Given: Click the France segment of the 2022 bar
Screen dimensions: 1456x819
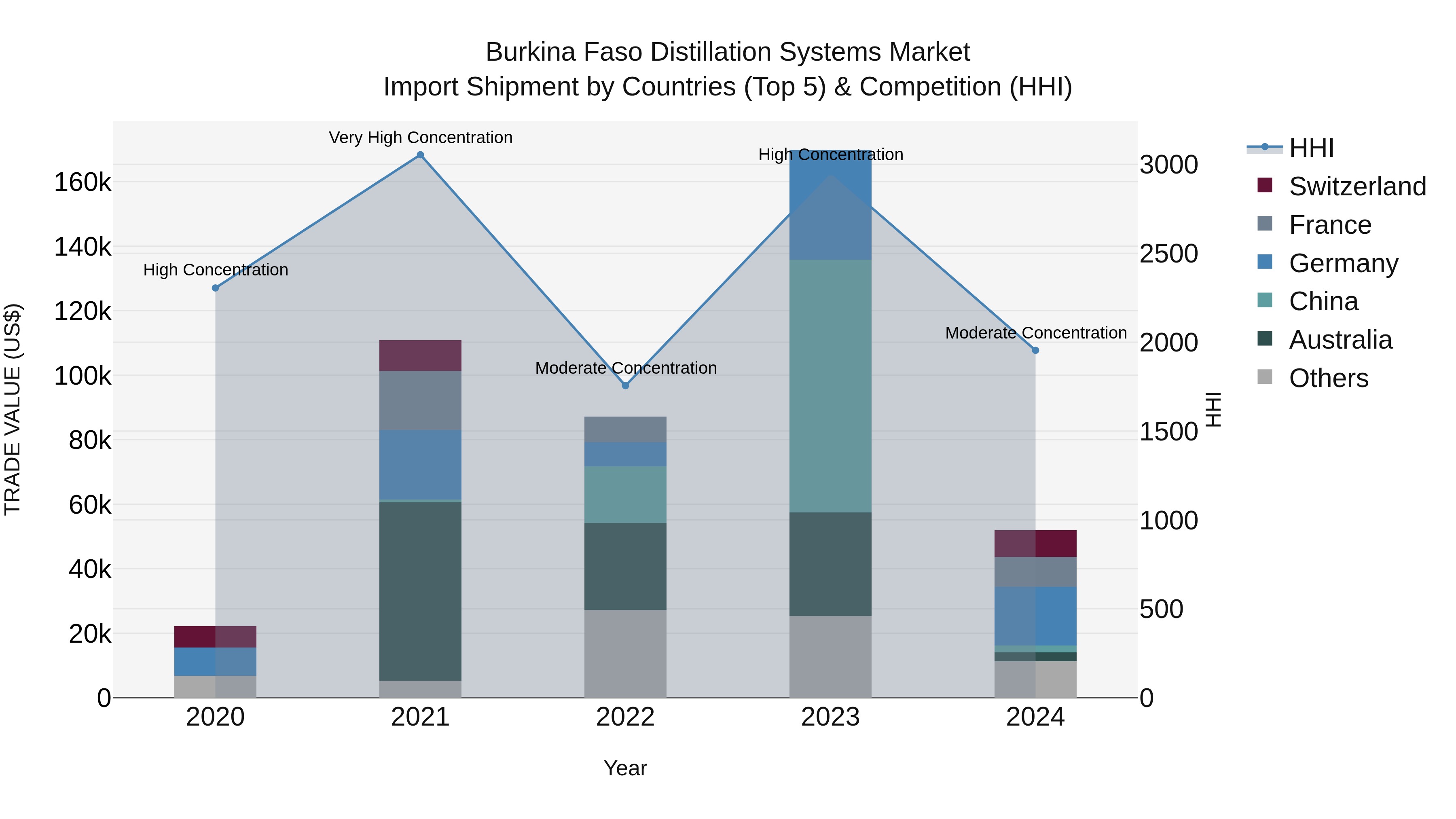Looking at the screenshot, I should click(625, 430).
